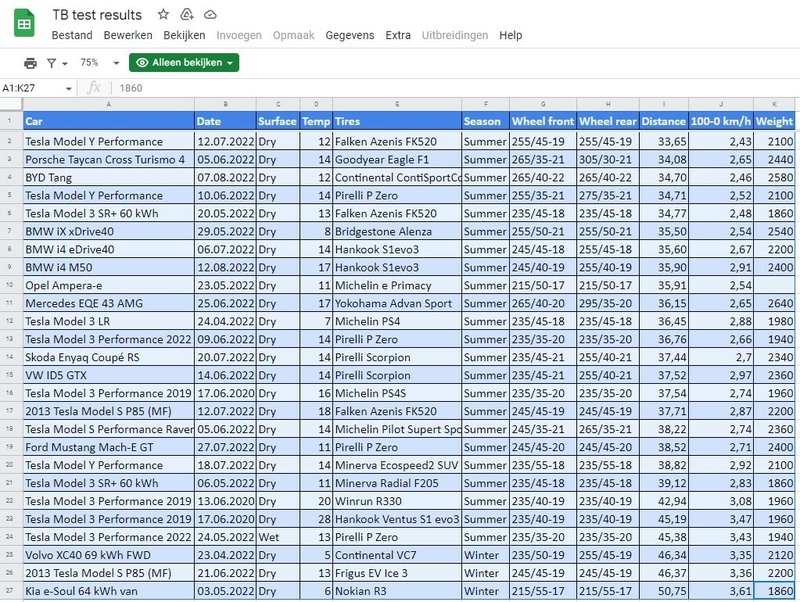Select the Wet surface cell
The image size is (800, 602).
(278, 537)
